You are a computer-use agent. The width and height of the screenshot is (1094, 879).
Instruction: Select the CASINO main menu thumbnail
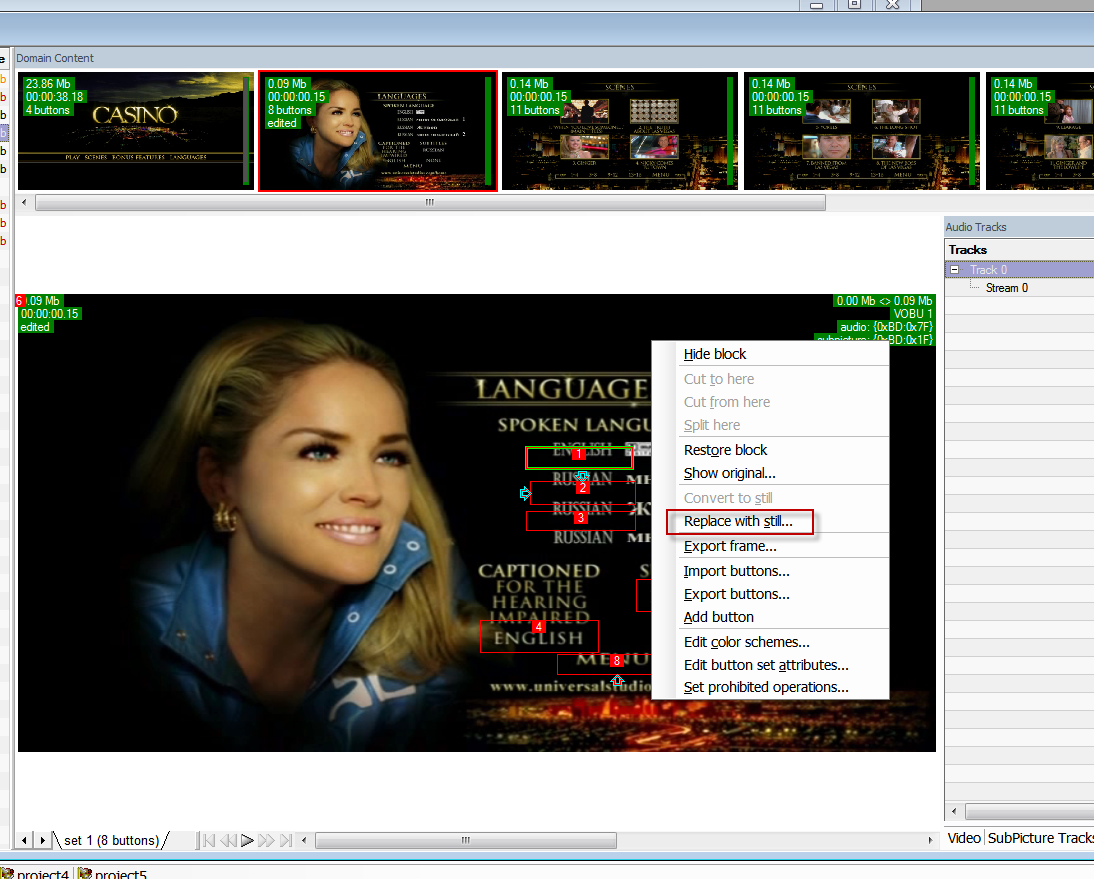pyautogui.click(x=135, y=130)
